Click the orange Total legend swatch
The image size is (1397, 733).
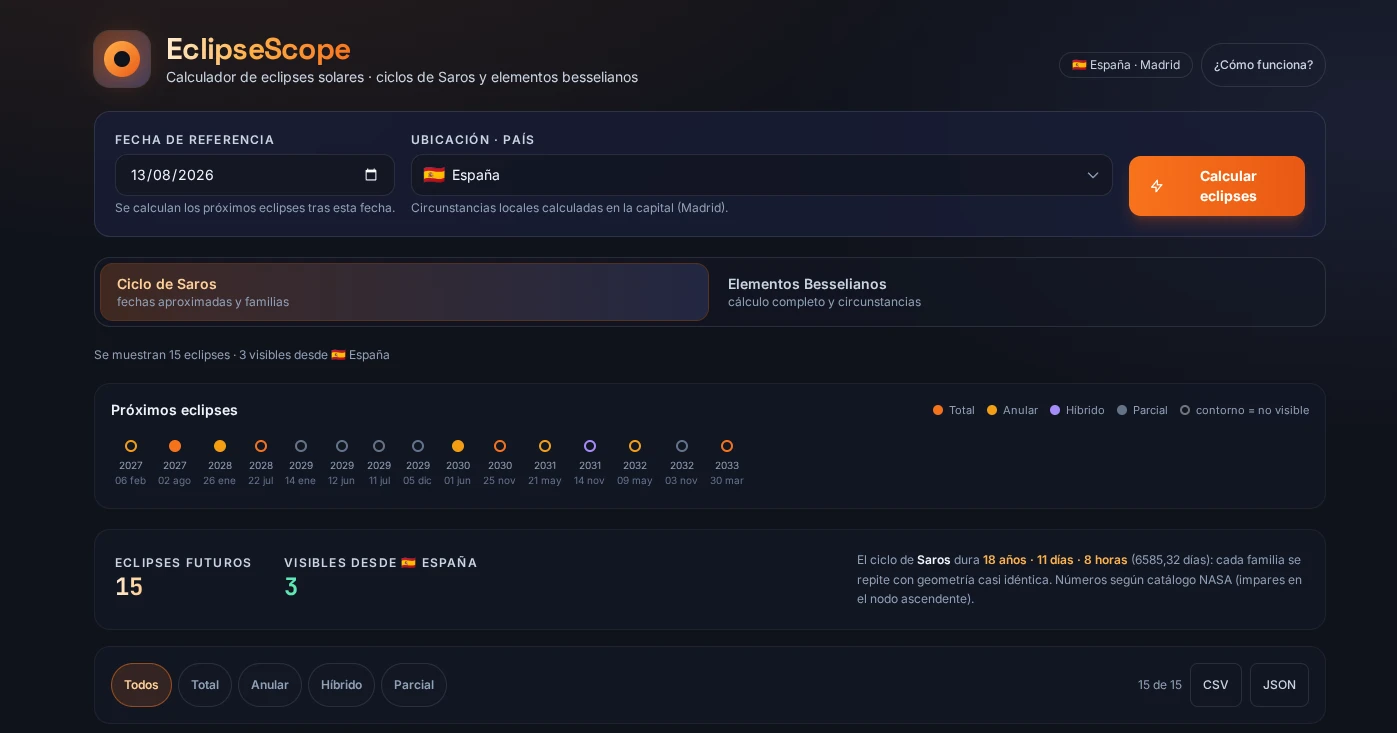(x=938, y=410)
